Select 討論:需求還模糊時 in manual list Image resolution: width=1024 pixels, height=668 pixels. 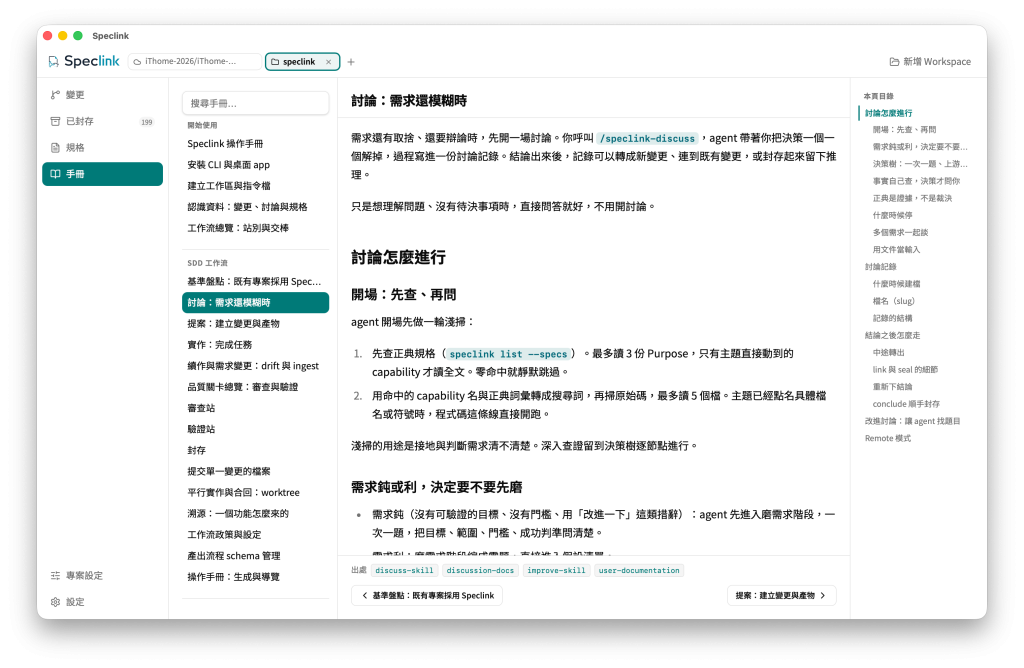(255, 302)
